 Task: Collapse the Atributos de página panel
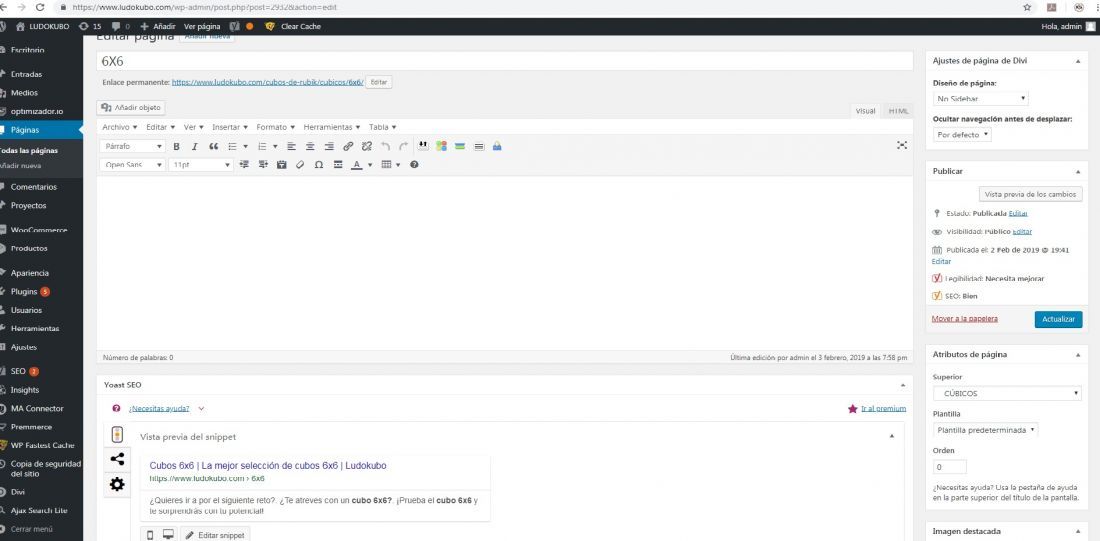click(1078, 355)
